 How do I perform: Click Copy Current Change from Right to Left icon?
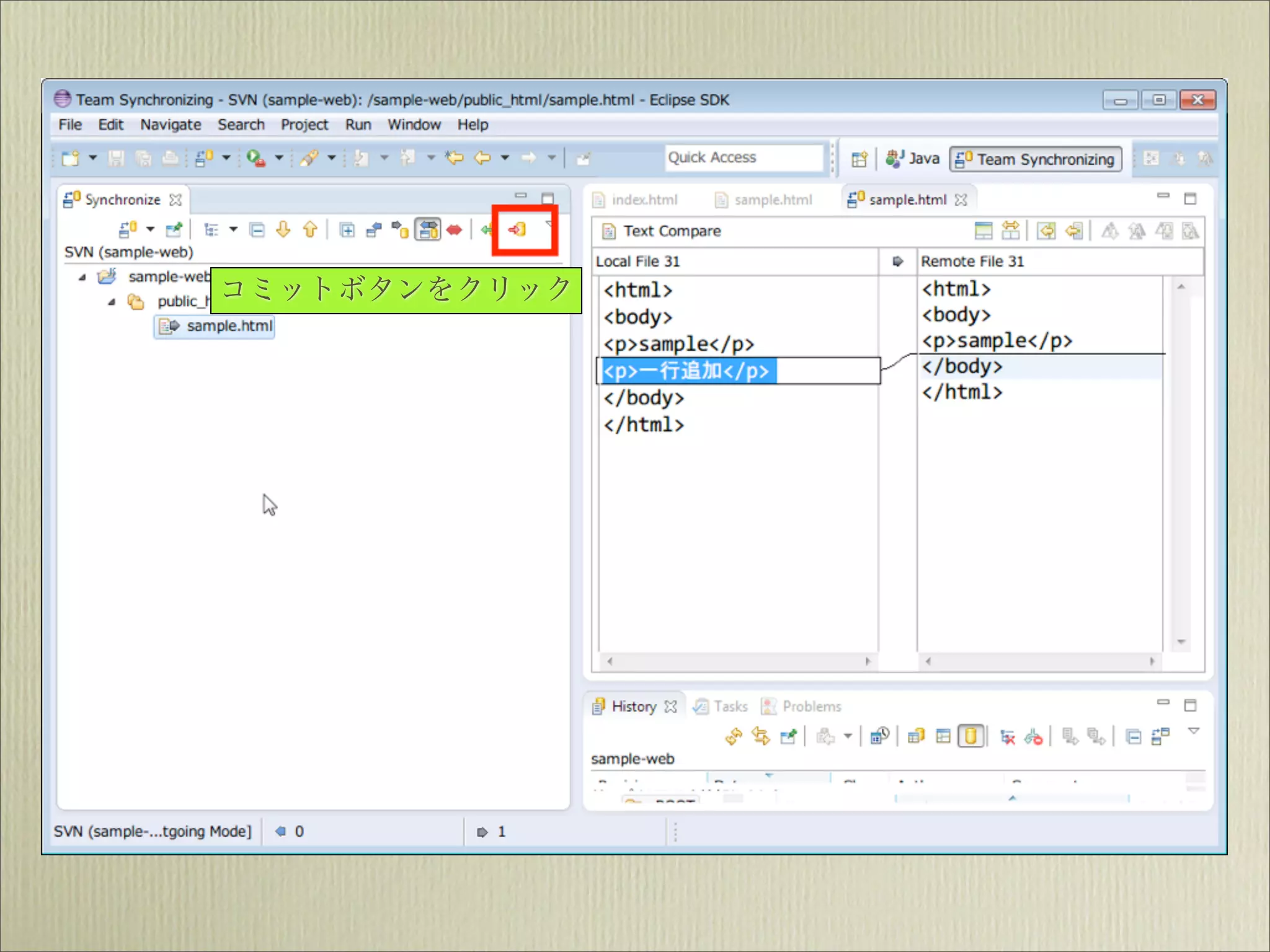click(1074, 231)
